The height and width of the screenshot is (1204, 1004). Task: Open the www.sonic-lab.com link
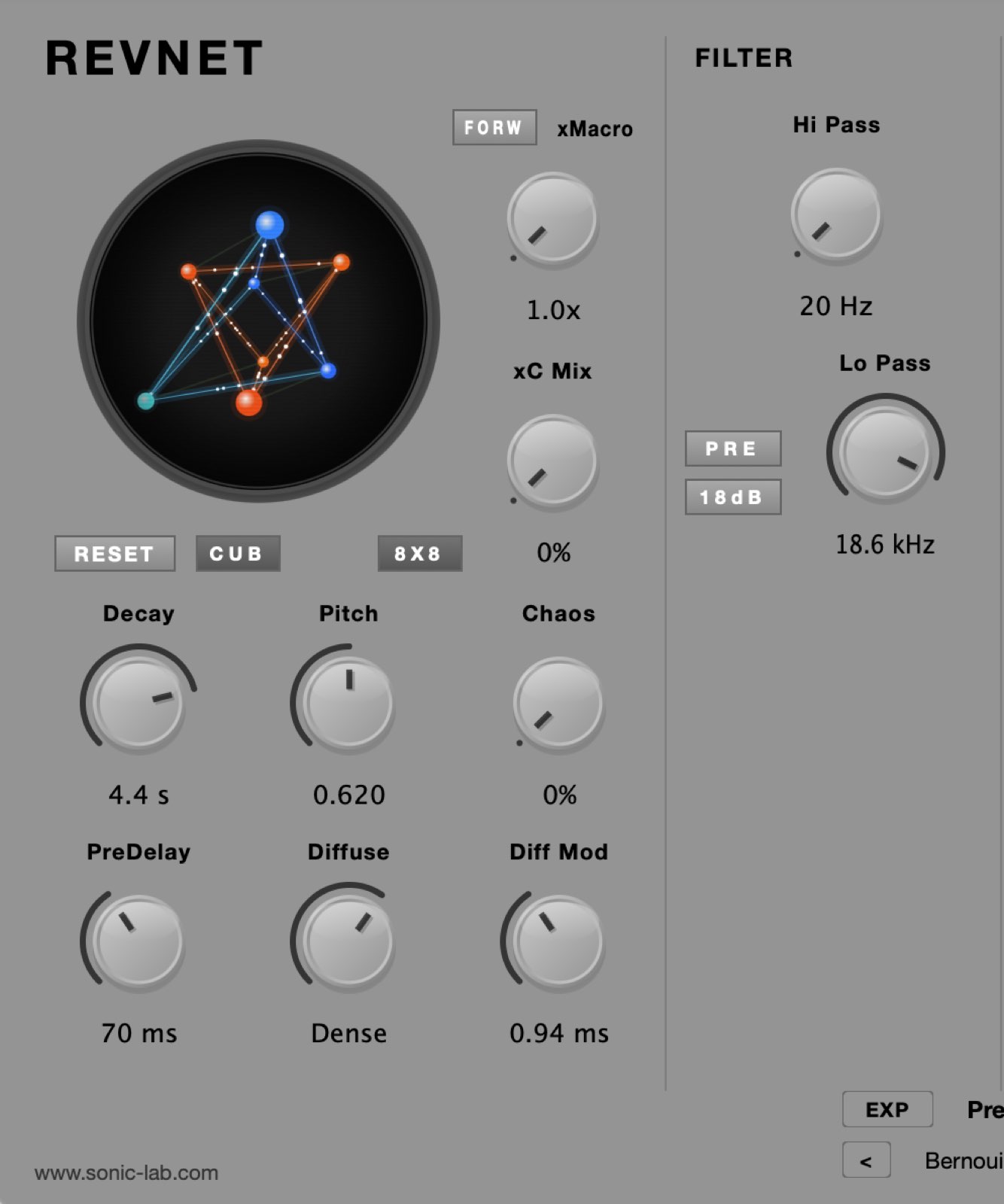[x=126, y=1172]
